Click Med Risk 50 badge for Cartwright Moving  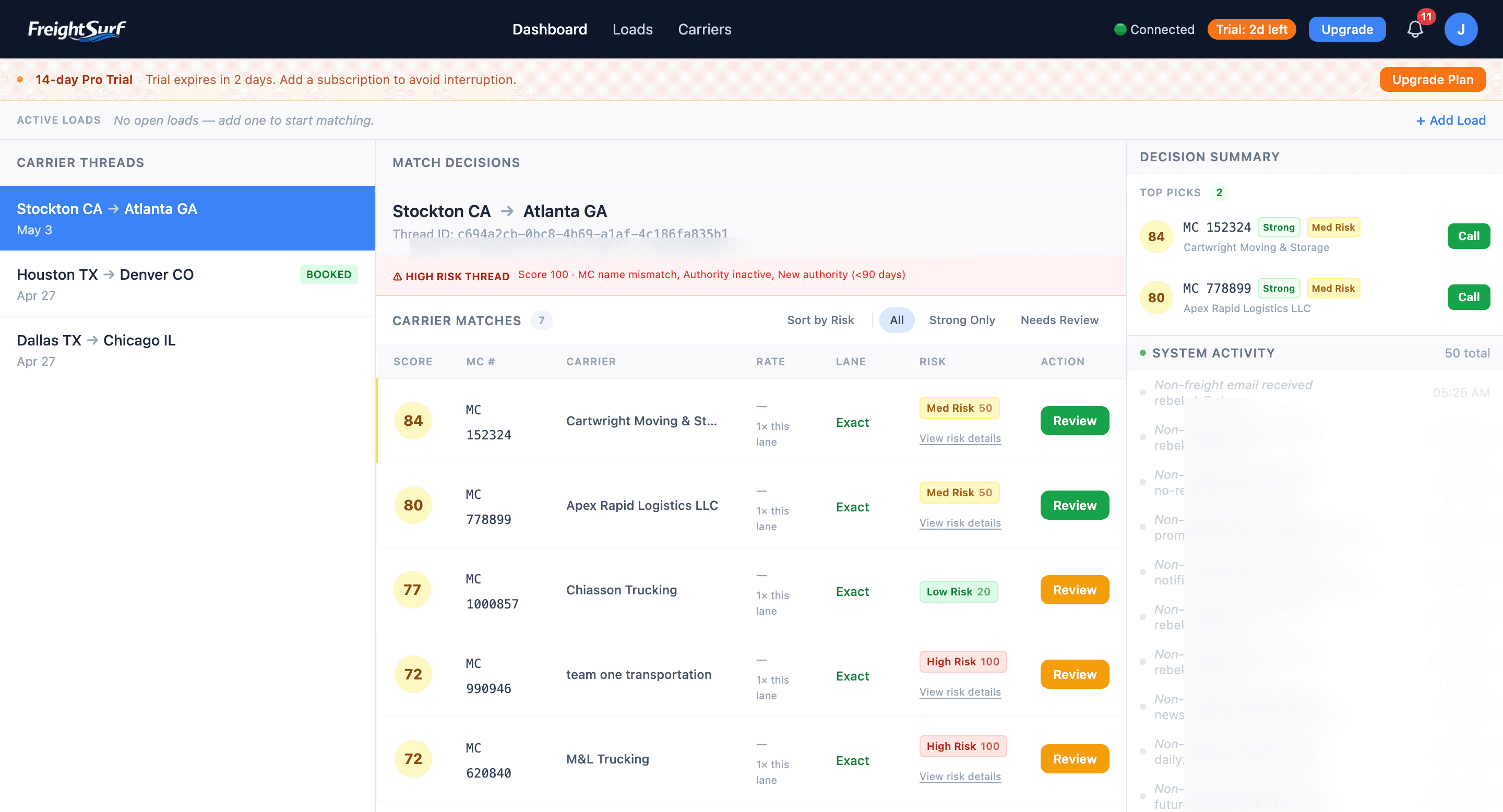click(x=959, y=408)
